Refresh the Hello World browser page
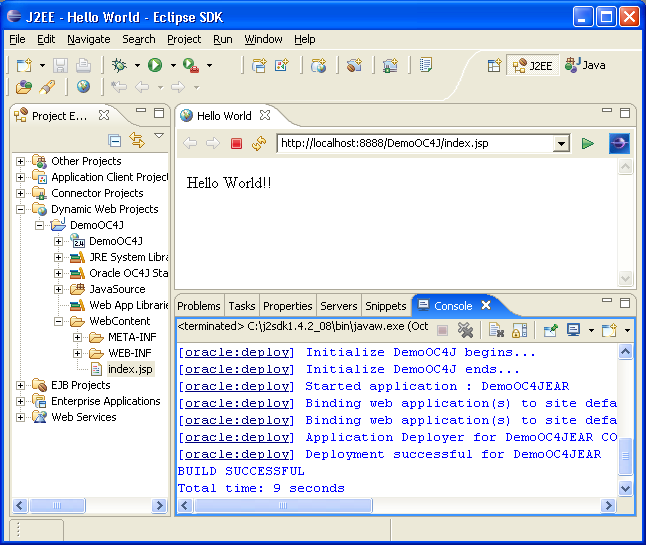The width and height of the screenshot is (646, 545). click(x=259, y=144)
